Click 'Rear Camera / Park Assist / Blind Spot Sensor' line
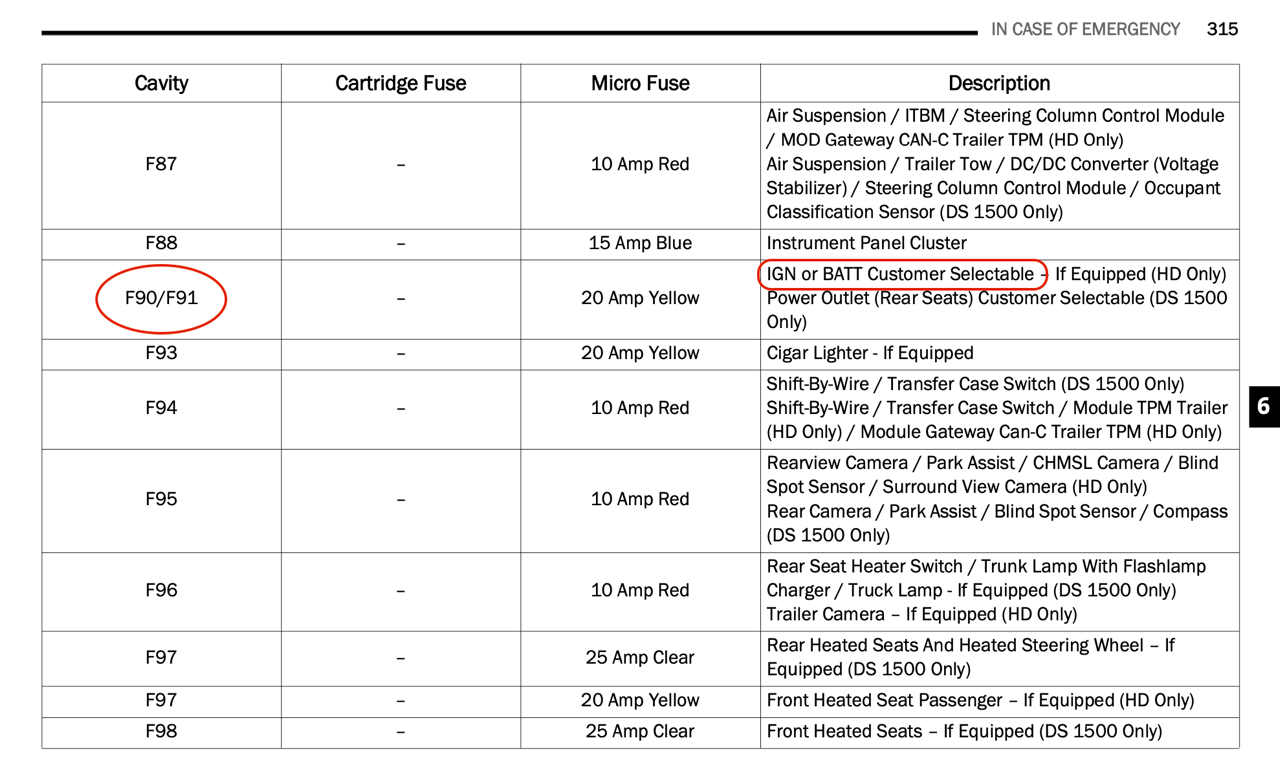This screenshot has height=766, width=1280. tap(997, 511)
